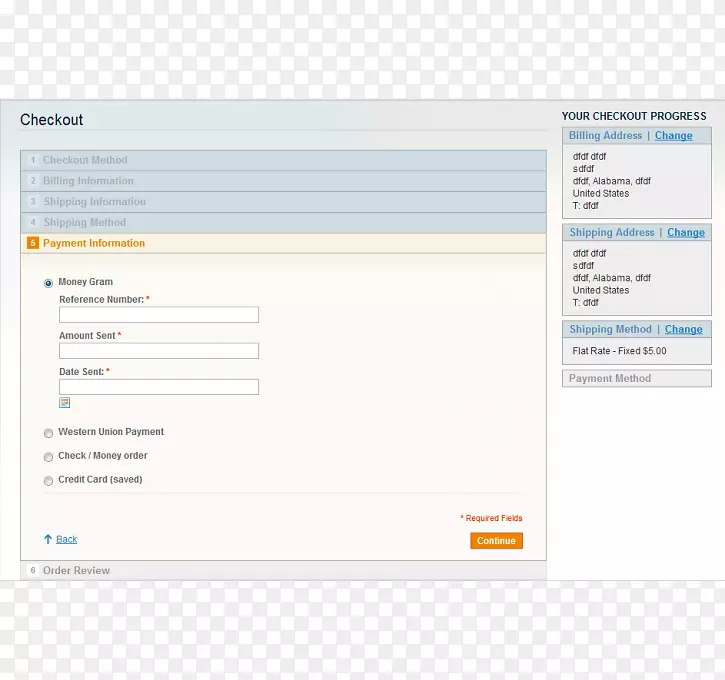Select the Money Gram payment option
The width and height of the screenshot is (725, 680).
[x=48, y=283]
